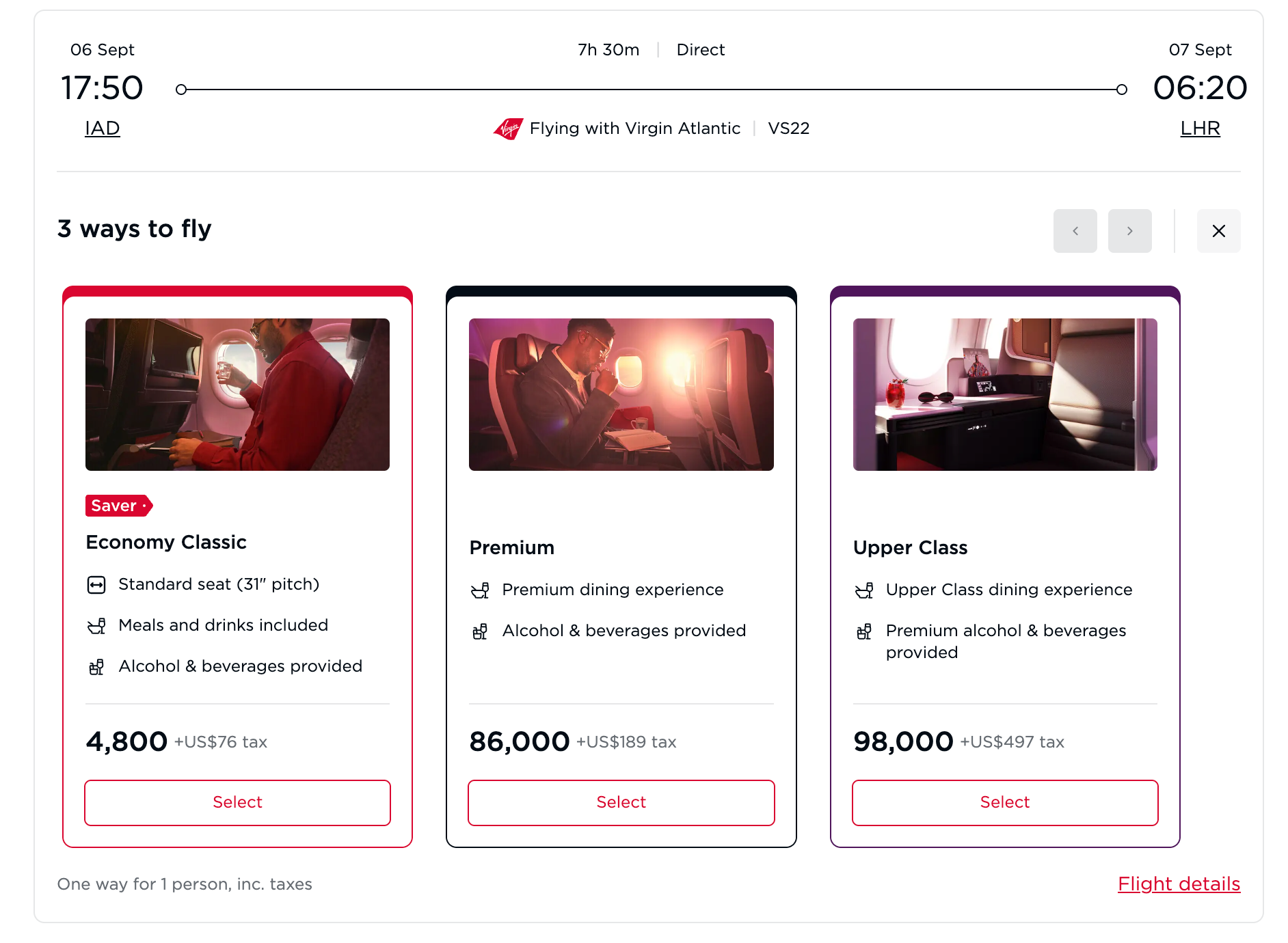Click the Economy Classic cabin photo
1288x943 pixels.
point(237,394)
